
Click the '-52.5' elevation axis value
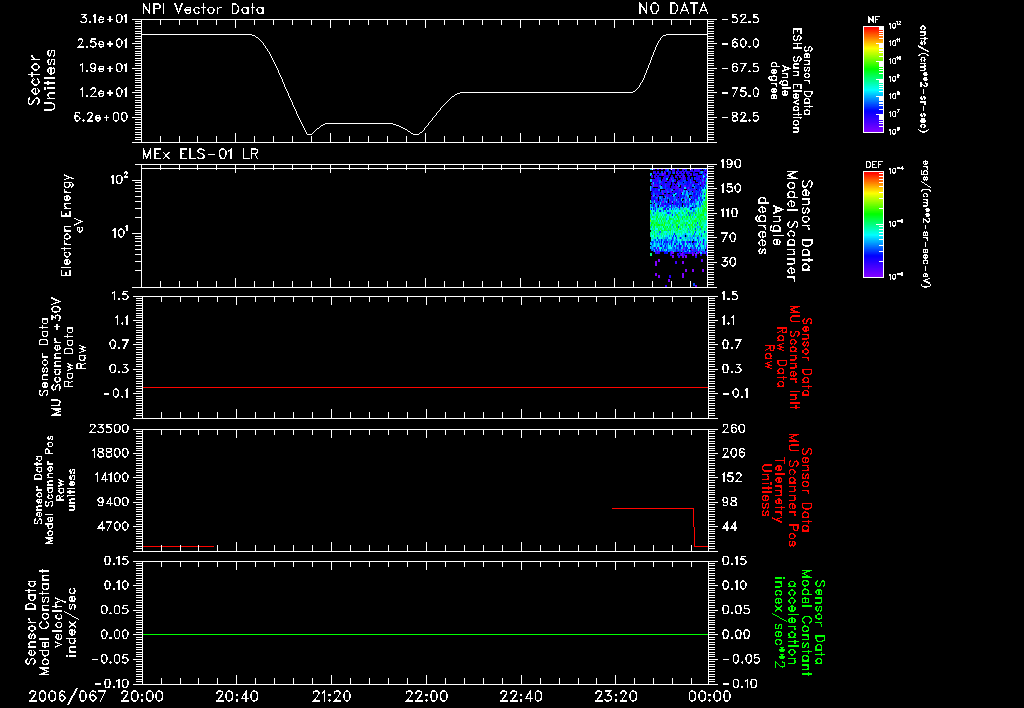(x=741, y=19)
